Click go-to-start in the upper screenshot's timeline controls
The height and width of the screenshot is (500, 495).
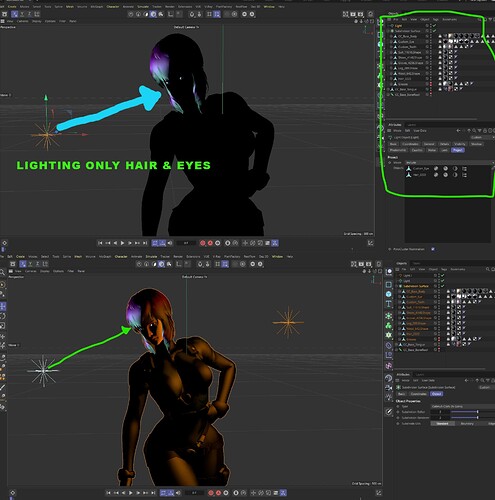(x=100, y=243)
